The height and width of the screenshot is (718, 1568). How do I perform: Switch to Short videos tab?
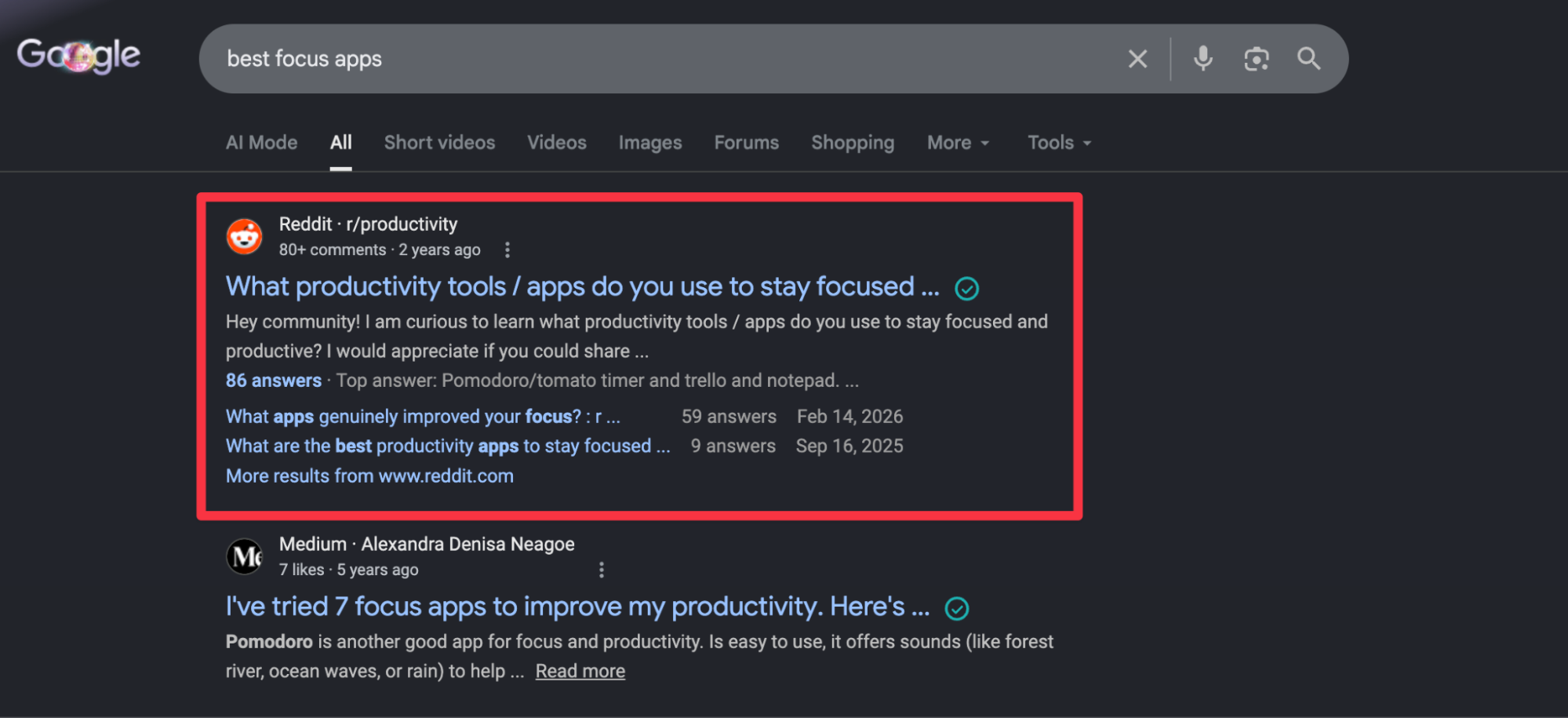click(439, 143)
